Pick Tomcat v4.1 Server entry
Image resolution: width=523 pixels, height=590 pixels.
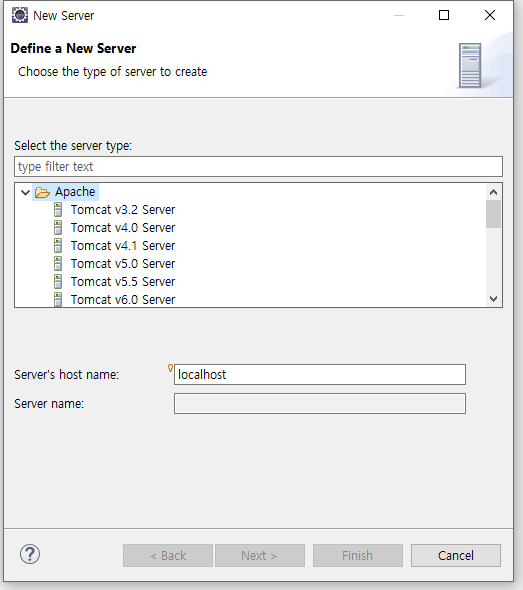pos(123,246)
